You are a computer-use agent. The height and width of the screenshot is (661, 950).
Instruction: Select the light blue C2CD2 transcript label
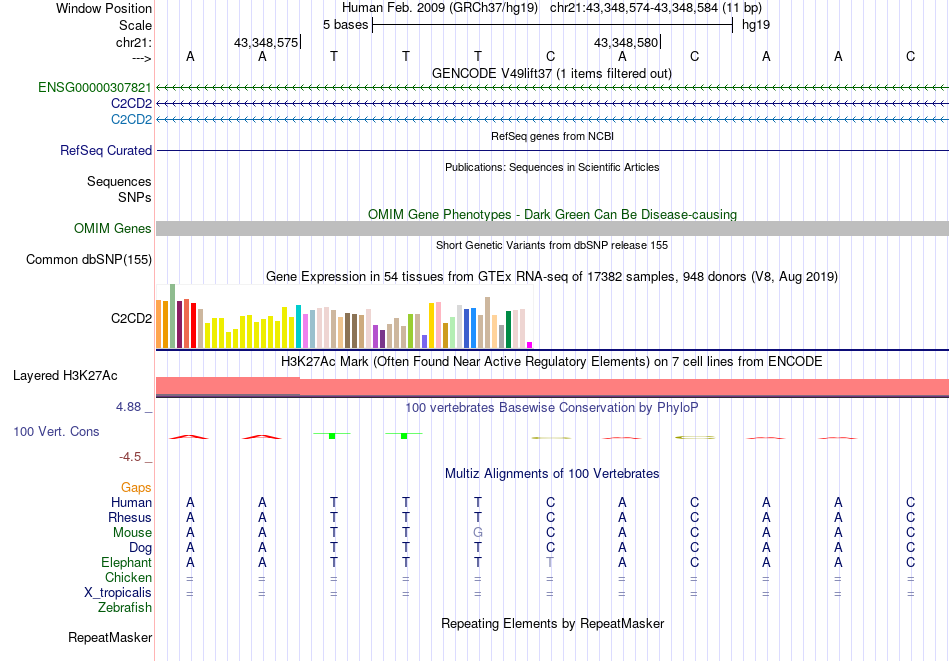click(131, 119)
